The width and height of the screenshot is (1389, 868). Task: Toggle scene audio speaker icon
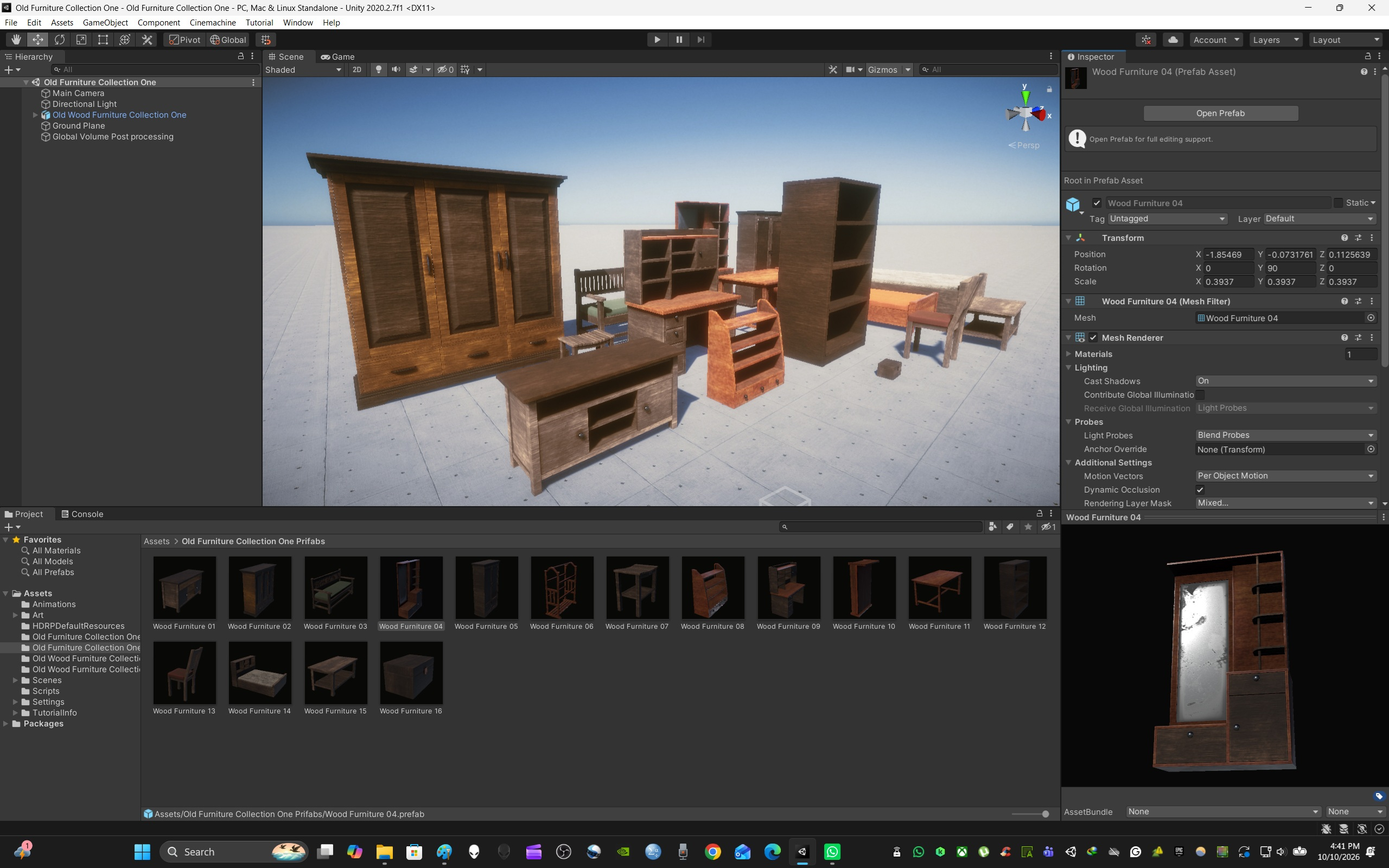(396, 69)
